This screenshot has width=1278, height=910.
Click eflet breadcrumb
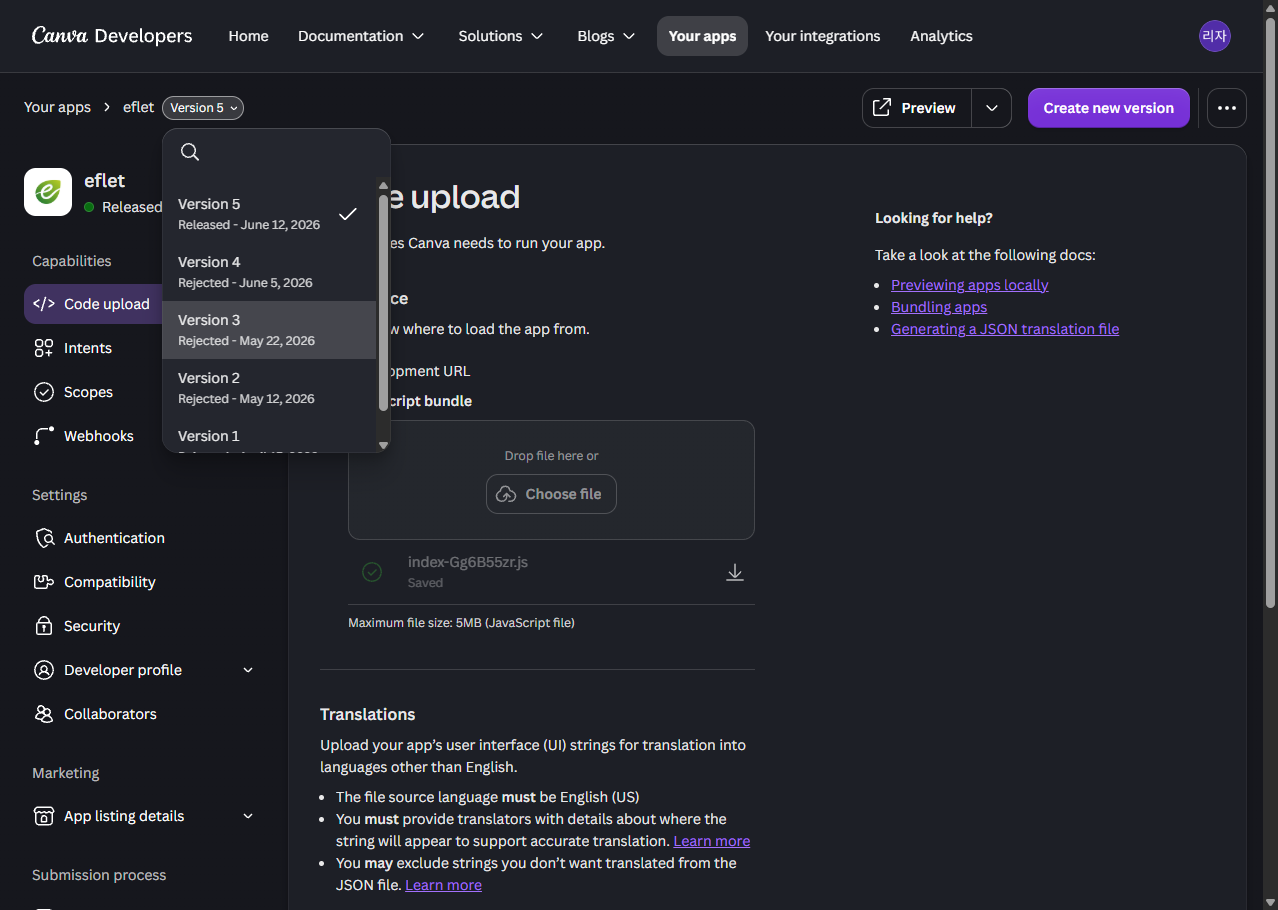coord(139,107)
